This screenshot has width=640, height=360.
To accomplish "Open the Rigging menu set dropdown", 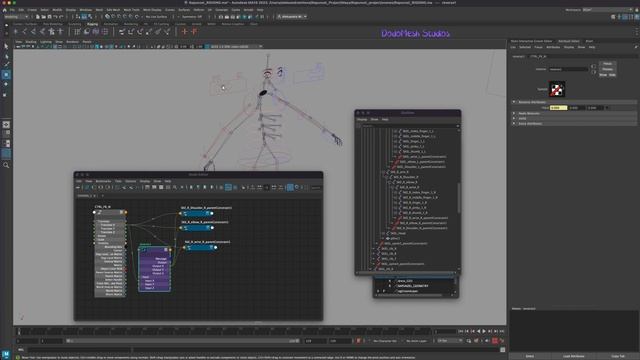I will (x=16, y=17).
